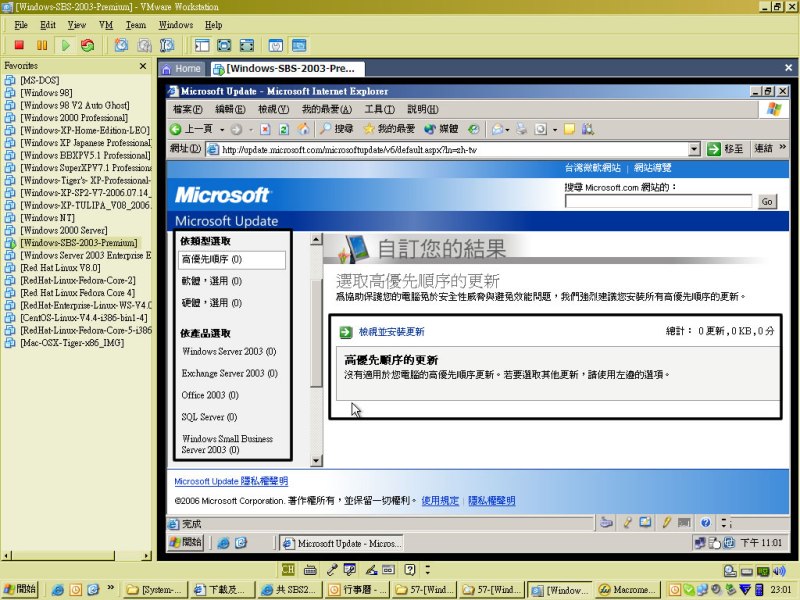Open IE Media (媒體) toolbar button
The width and height of the screenshot is (800, 600).
click(x=441, y=129)
